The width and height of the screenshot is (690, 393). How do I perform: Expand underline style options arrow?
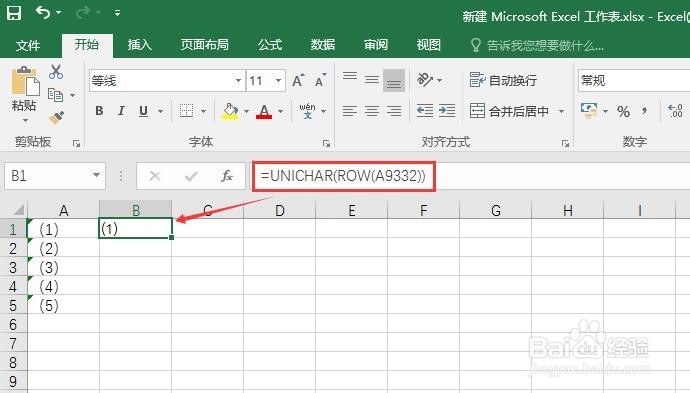(x=160, y=111)
